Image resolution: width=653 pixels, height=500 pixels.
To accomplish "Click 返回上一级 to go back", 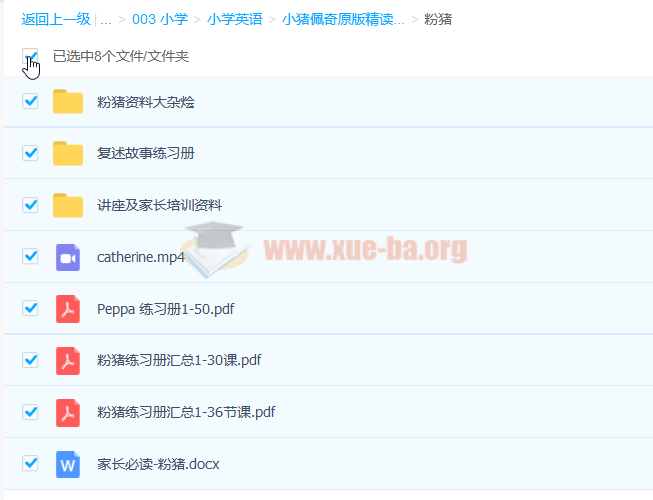I will (x=56, y=19).
